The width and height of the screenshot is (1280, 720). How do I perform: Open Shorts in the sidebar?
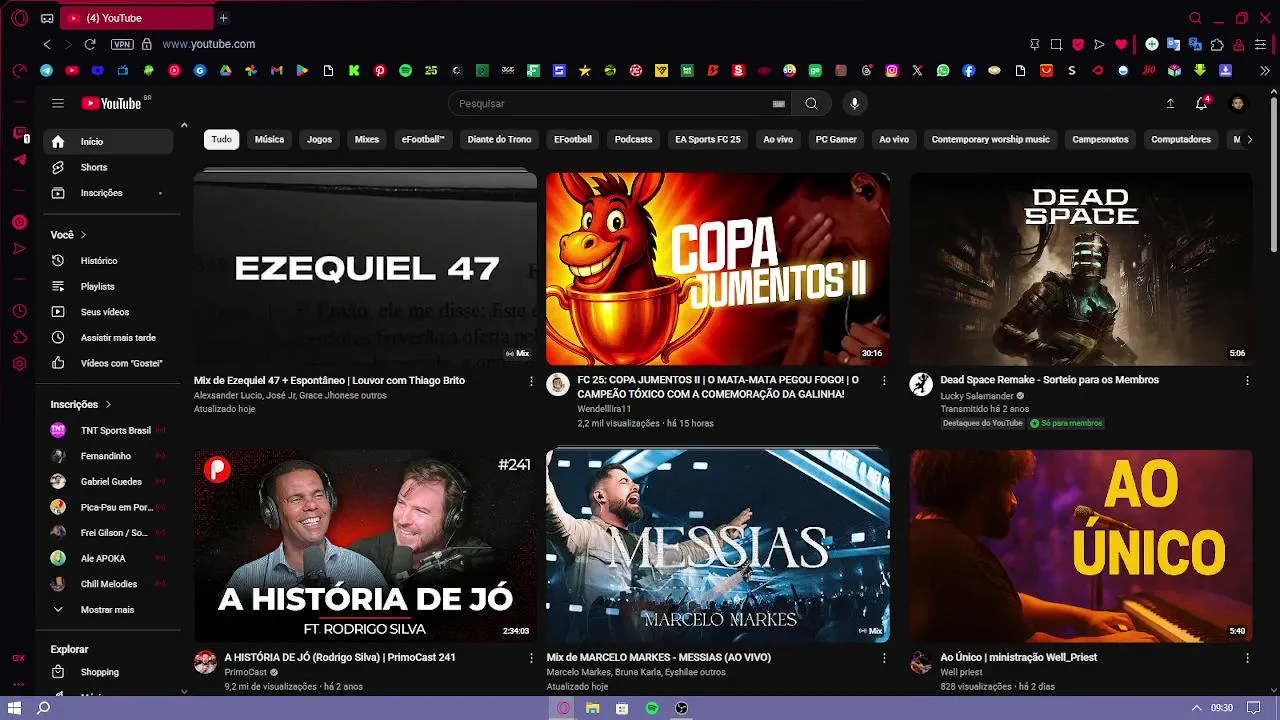[x=108, y=167]
